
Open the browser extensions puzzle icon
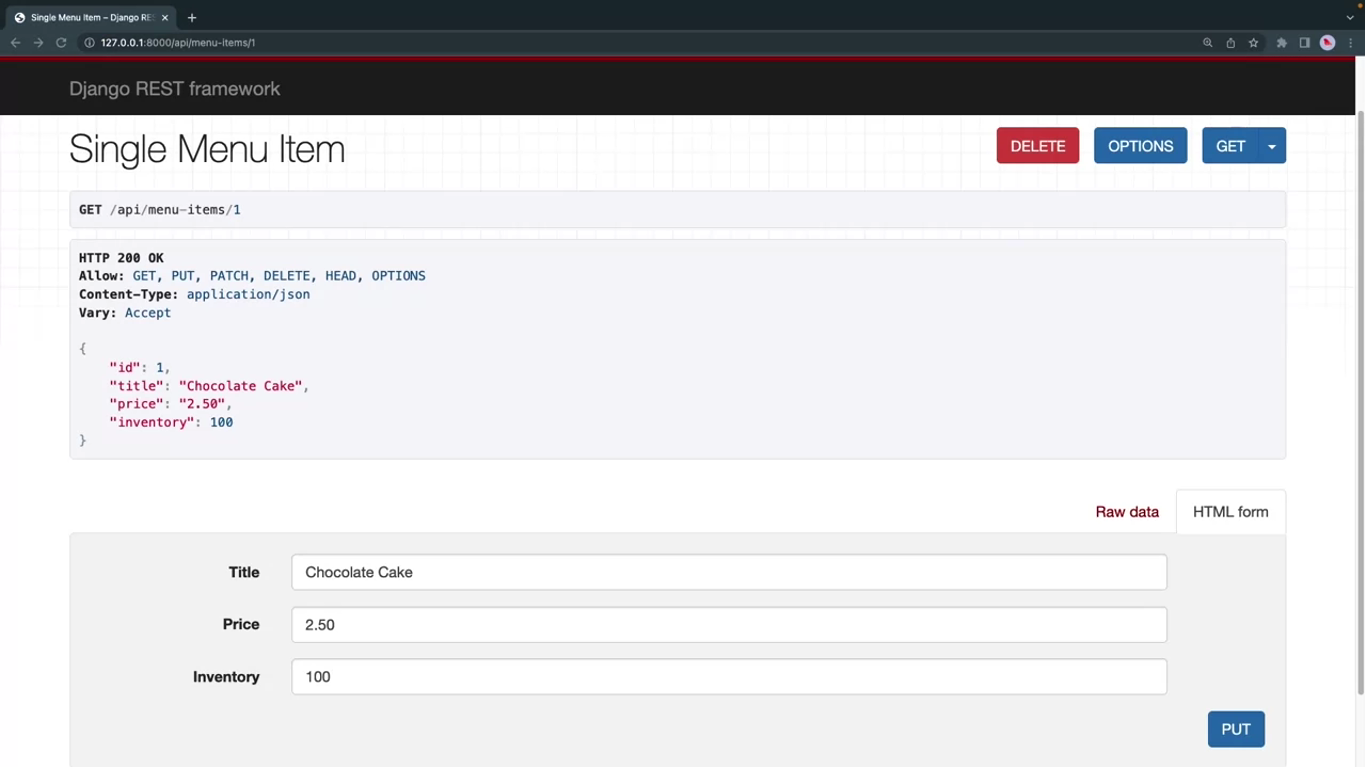(1281, 43)
